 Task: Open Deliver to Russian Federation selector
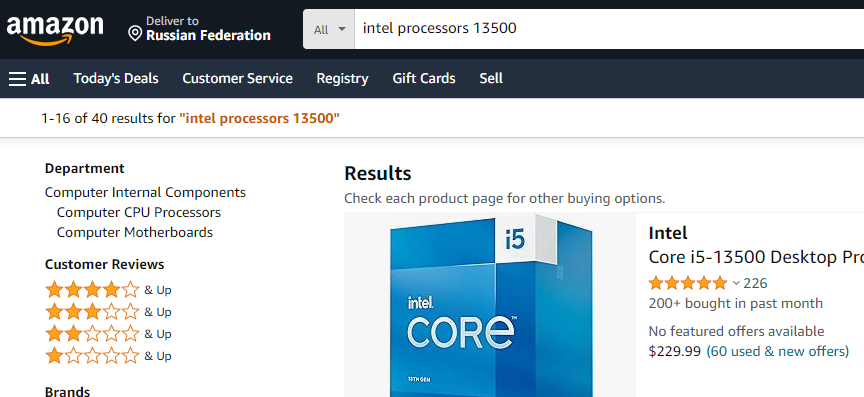coord(199,29)
